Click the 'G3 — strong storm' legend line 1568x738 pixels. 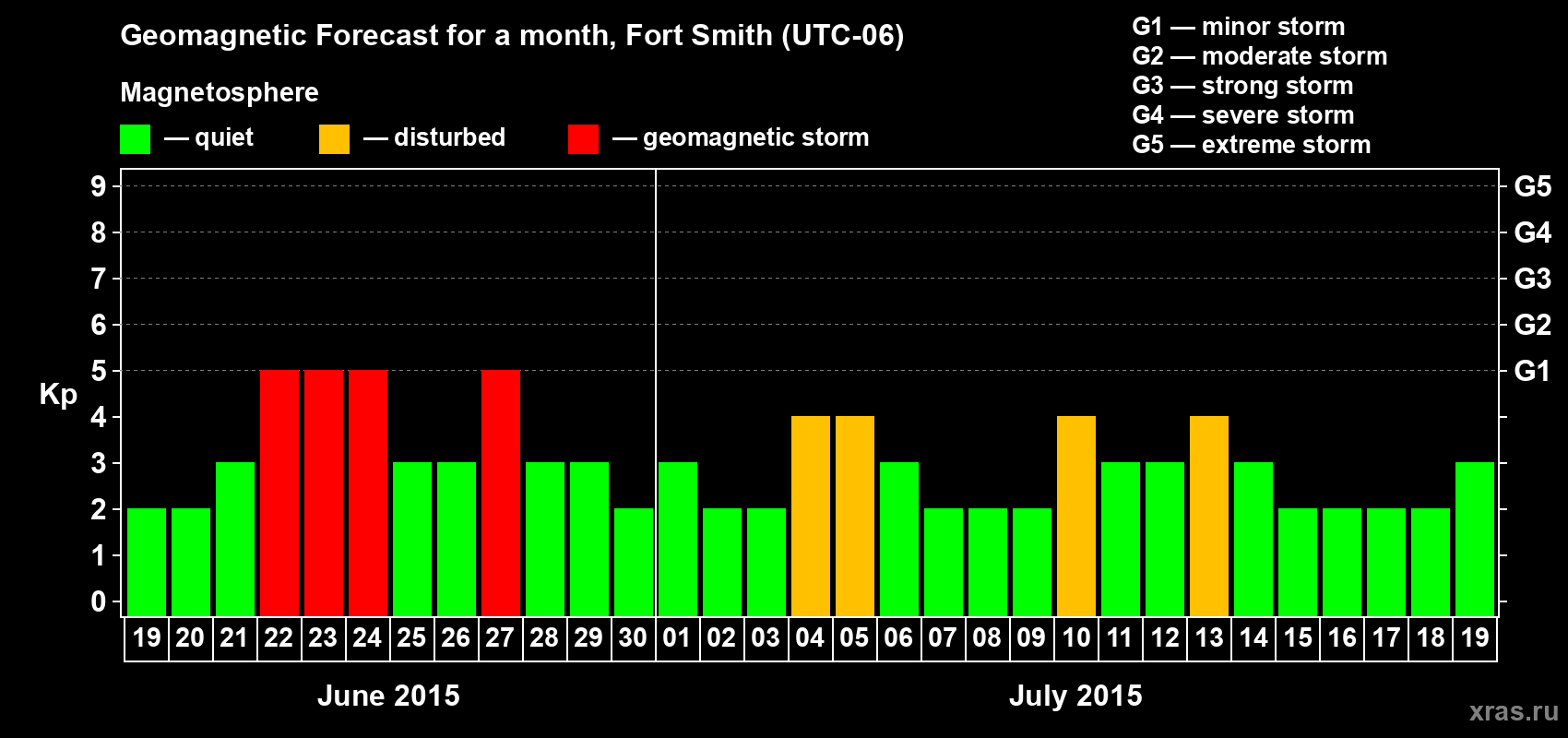1242,86
